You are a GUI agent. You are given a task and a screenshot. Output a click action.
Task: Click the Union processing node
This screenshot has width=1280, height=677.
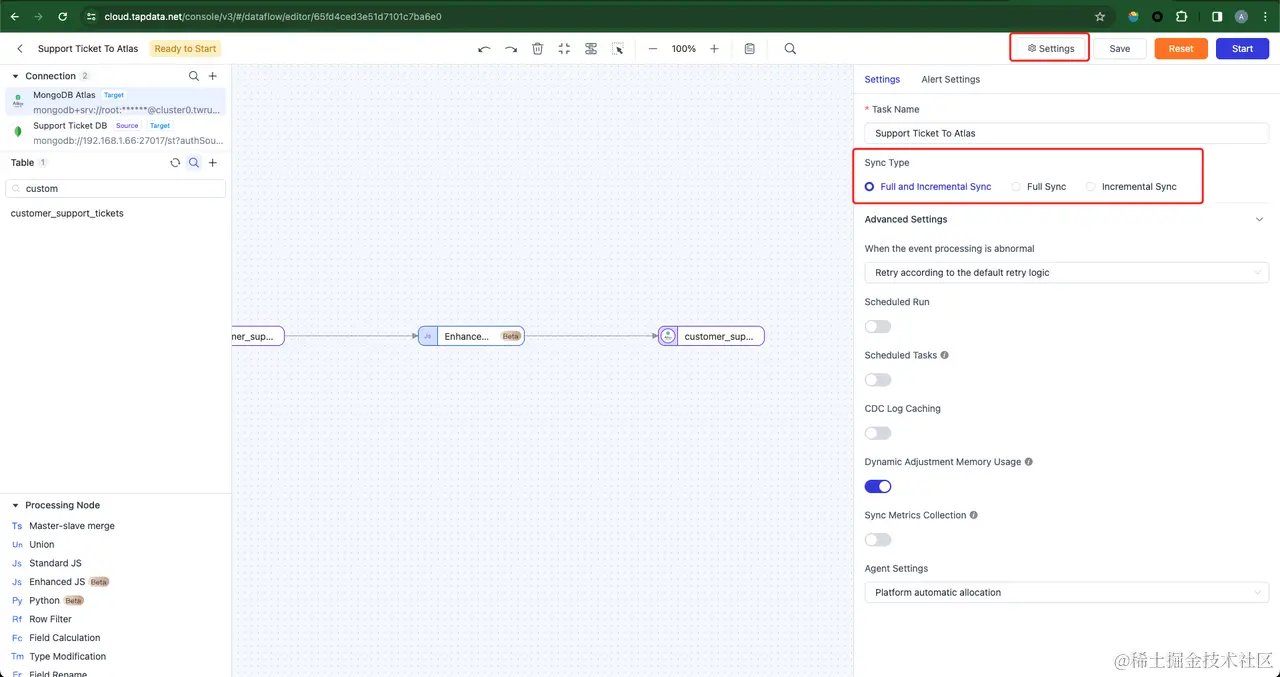[x=42, y=545]
